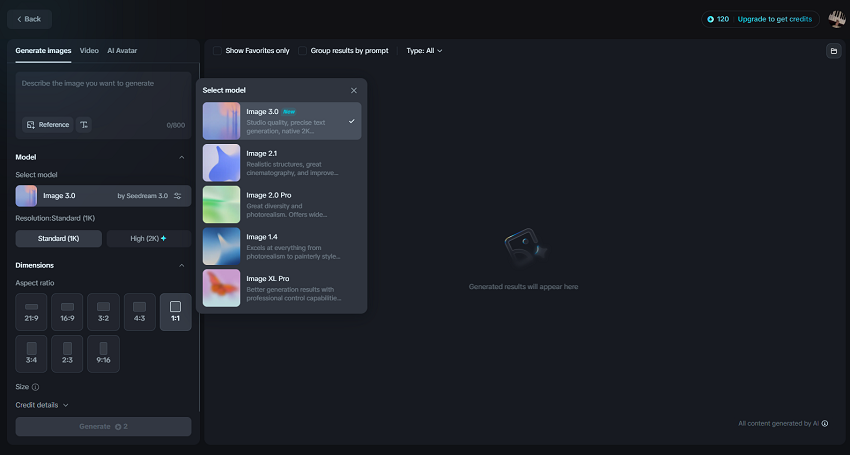Viewport: 850px width, 455px height.
Task: Enable Show Favorites only checkbox
Action: pos(217,50)
